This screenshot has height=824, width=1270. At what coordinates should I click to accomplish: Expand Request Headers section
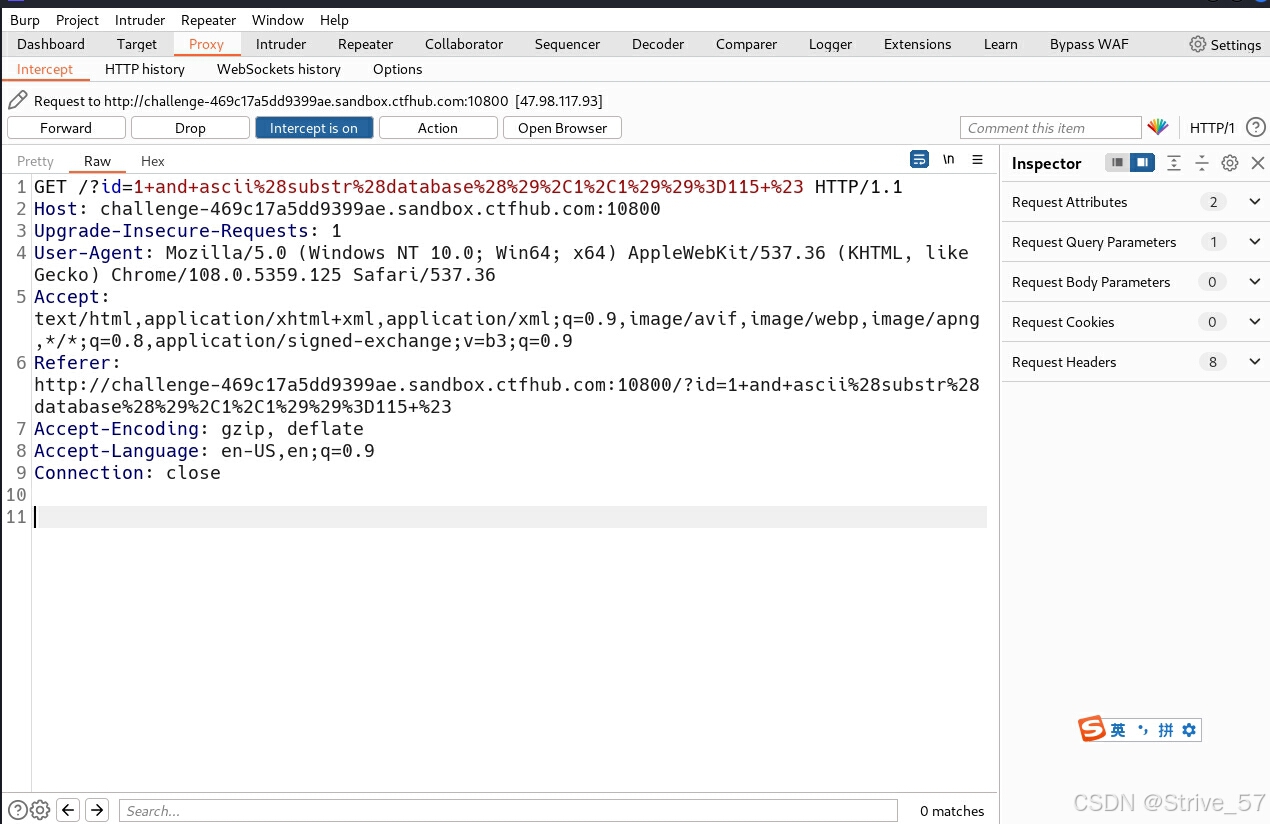(1255, 362)
